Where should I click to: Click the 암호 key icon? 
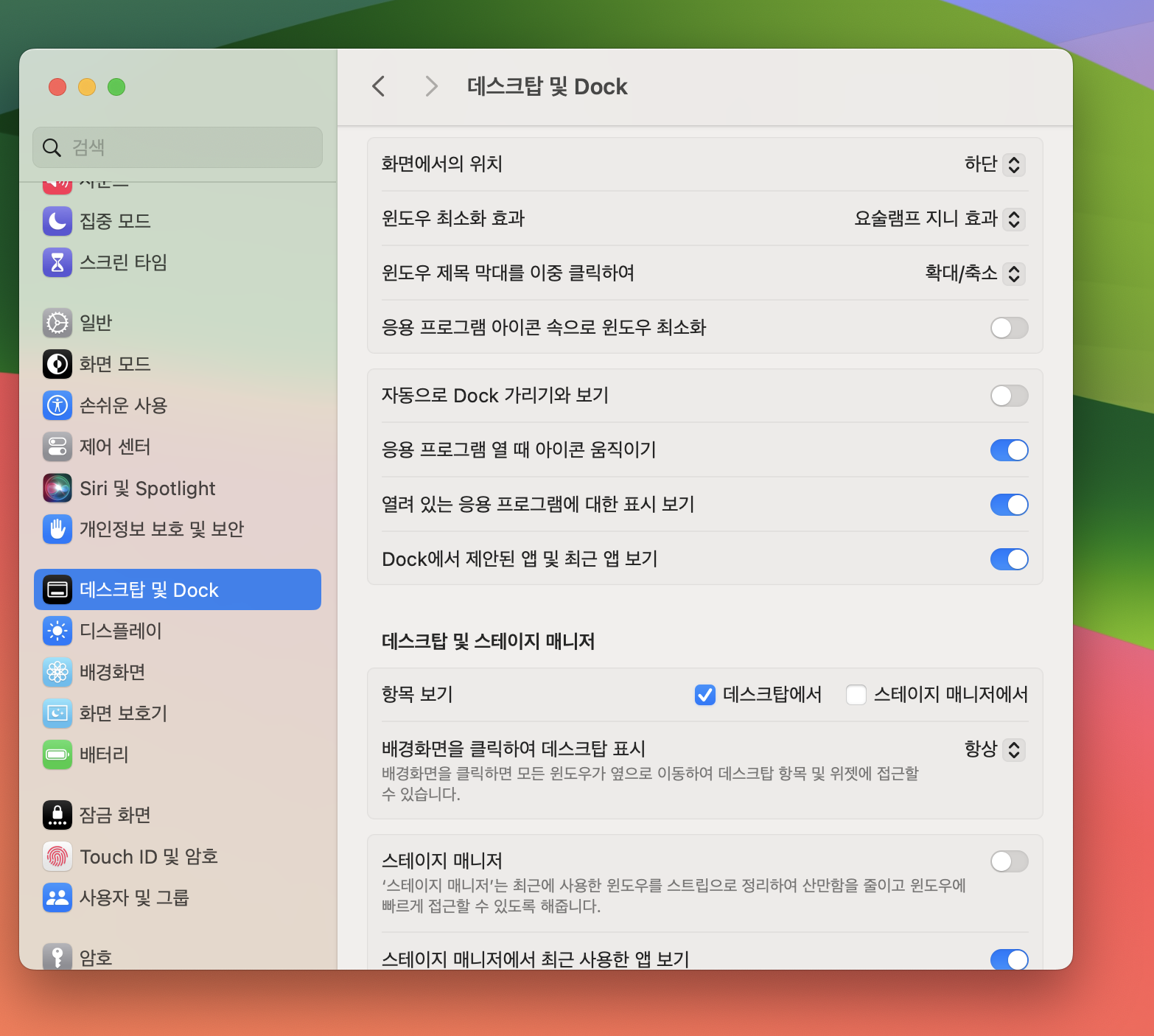[57, 956]
